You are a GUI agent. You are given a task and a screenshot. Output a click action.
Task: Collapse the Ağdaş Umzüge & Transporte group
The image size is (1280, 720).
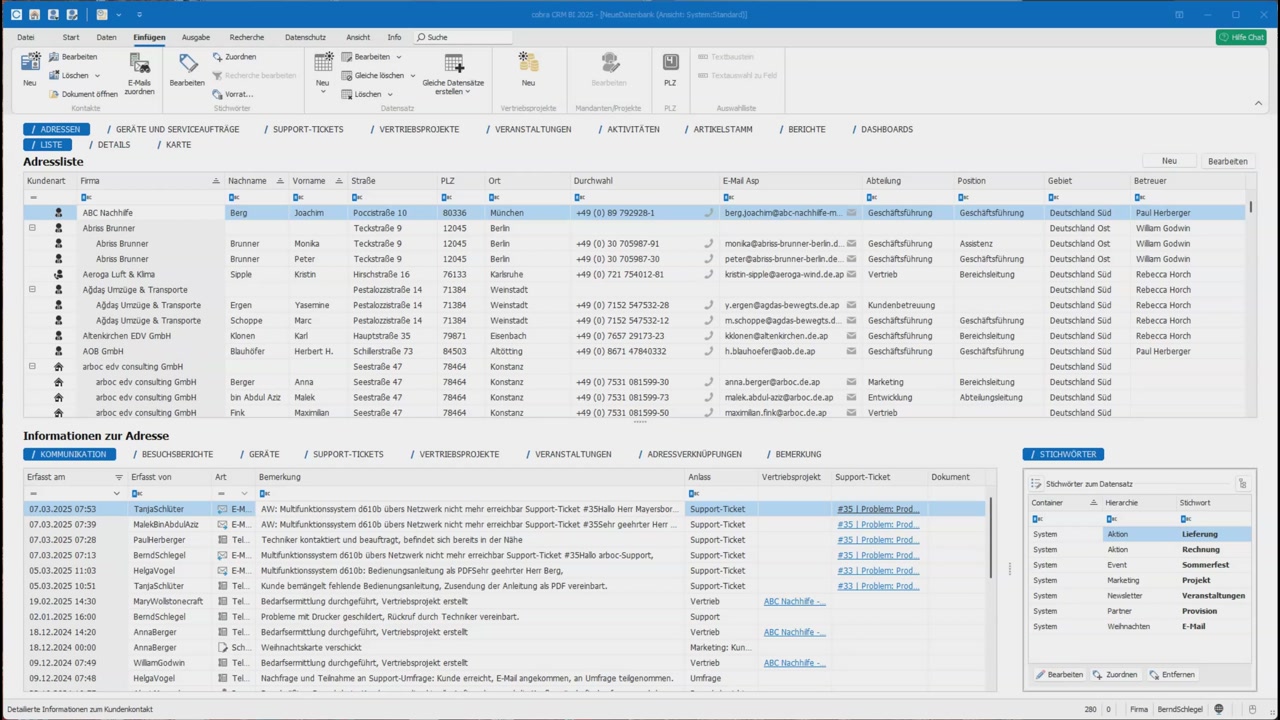[32, 290]
